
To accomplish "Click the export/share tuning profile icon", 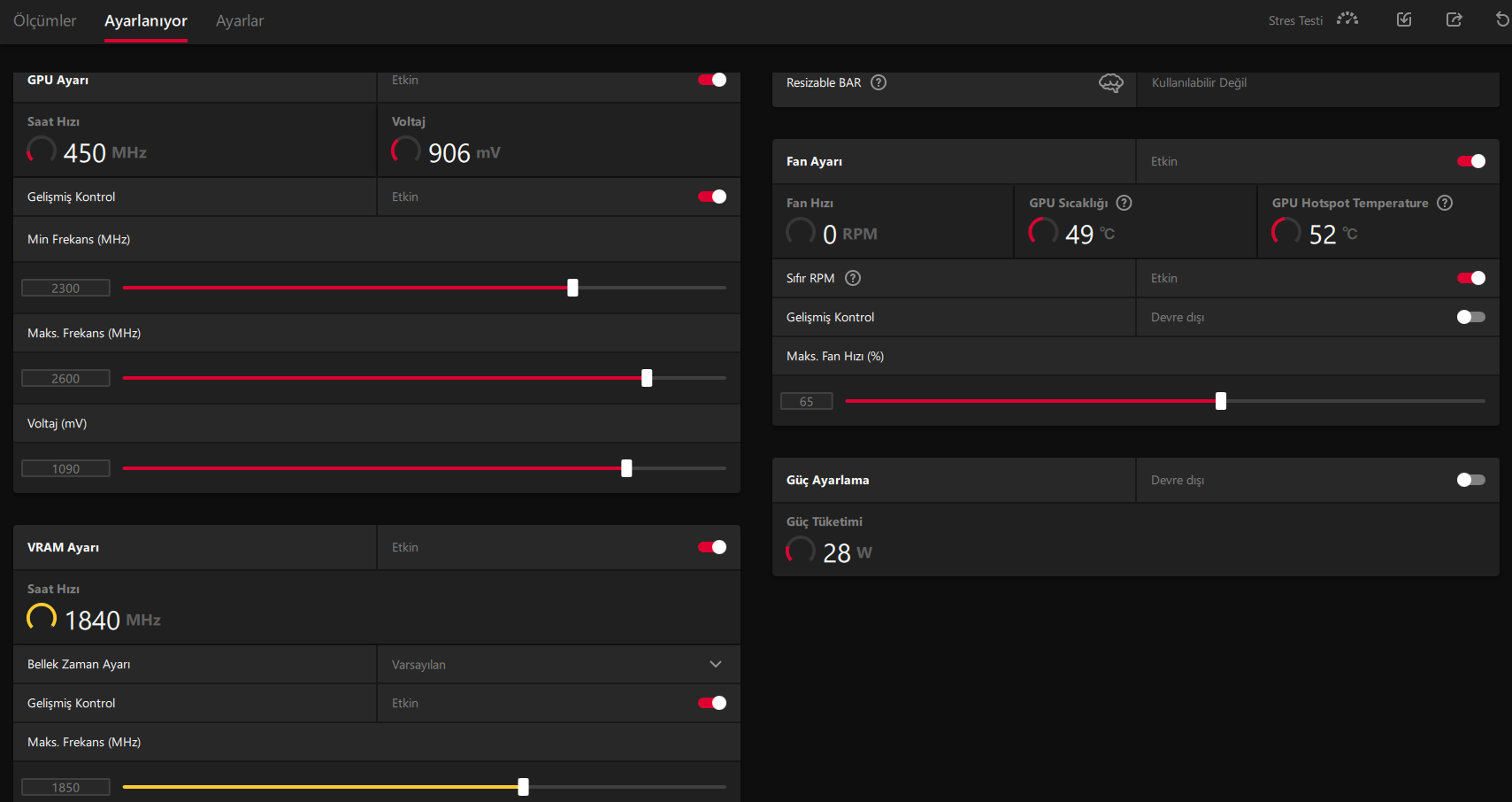I will [x=1454, y=19].
